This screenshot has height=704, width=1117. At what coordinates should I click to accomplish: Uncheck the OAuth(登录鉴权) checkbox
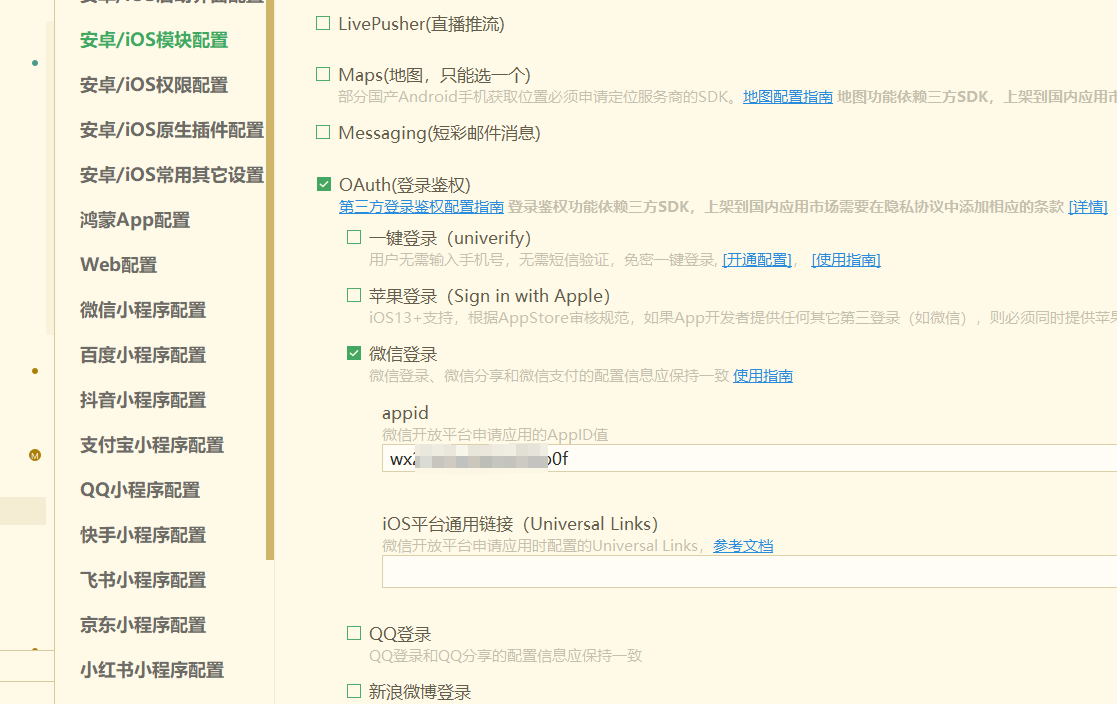[324, 184]
